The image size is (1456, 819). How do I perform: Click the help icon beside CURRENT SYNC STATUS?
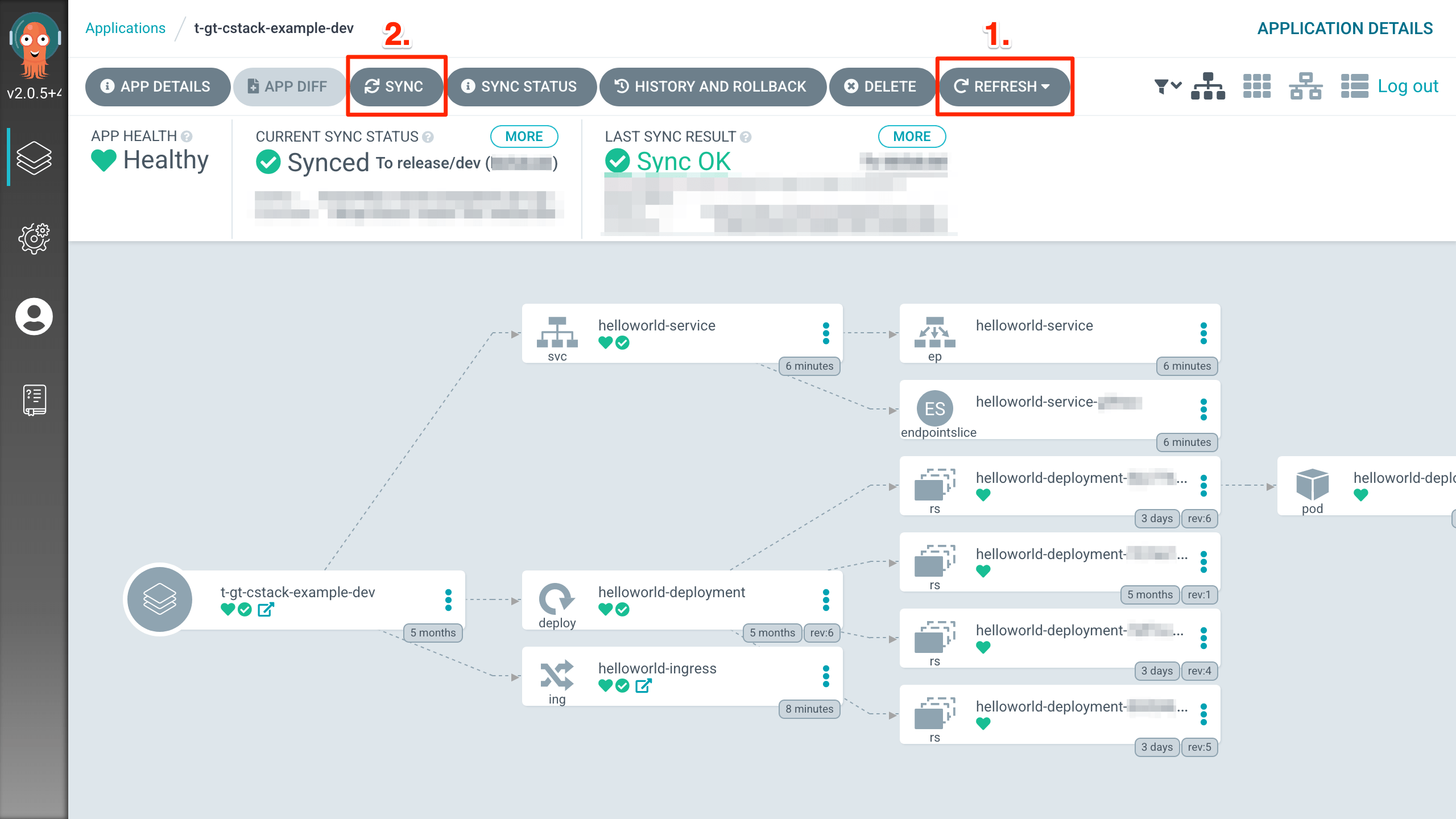pos(428,137)
